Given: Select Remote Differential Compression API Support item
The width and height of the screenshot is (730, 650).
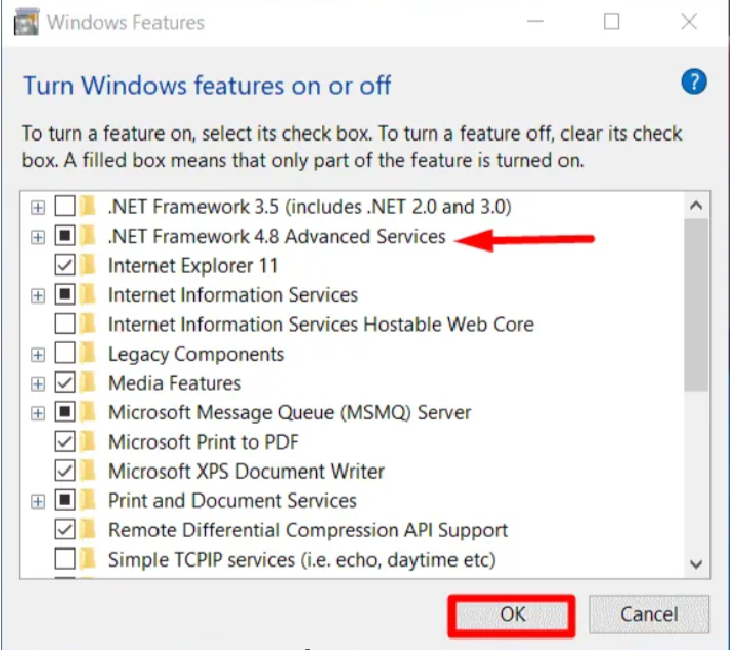Looking at the screenshot, I should (x=308, y=530).
